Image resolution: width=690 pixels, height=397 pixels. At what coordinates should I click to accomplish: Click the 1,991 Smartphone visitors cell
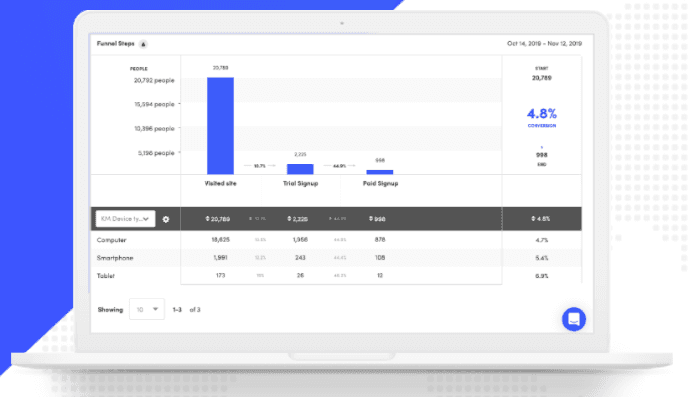pos(220,257)
